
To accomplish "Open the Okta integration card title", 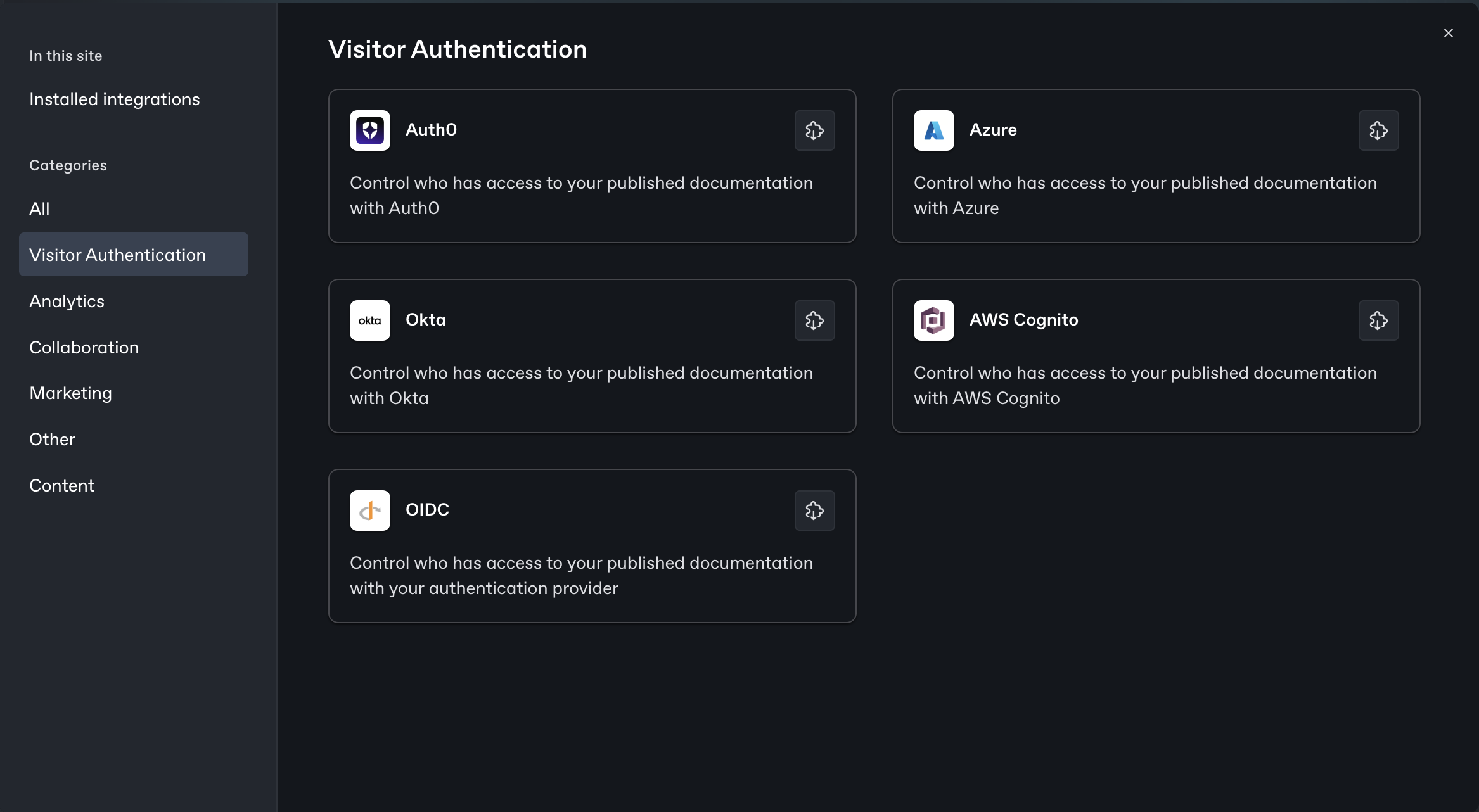I will click(x=425, y=320).
